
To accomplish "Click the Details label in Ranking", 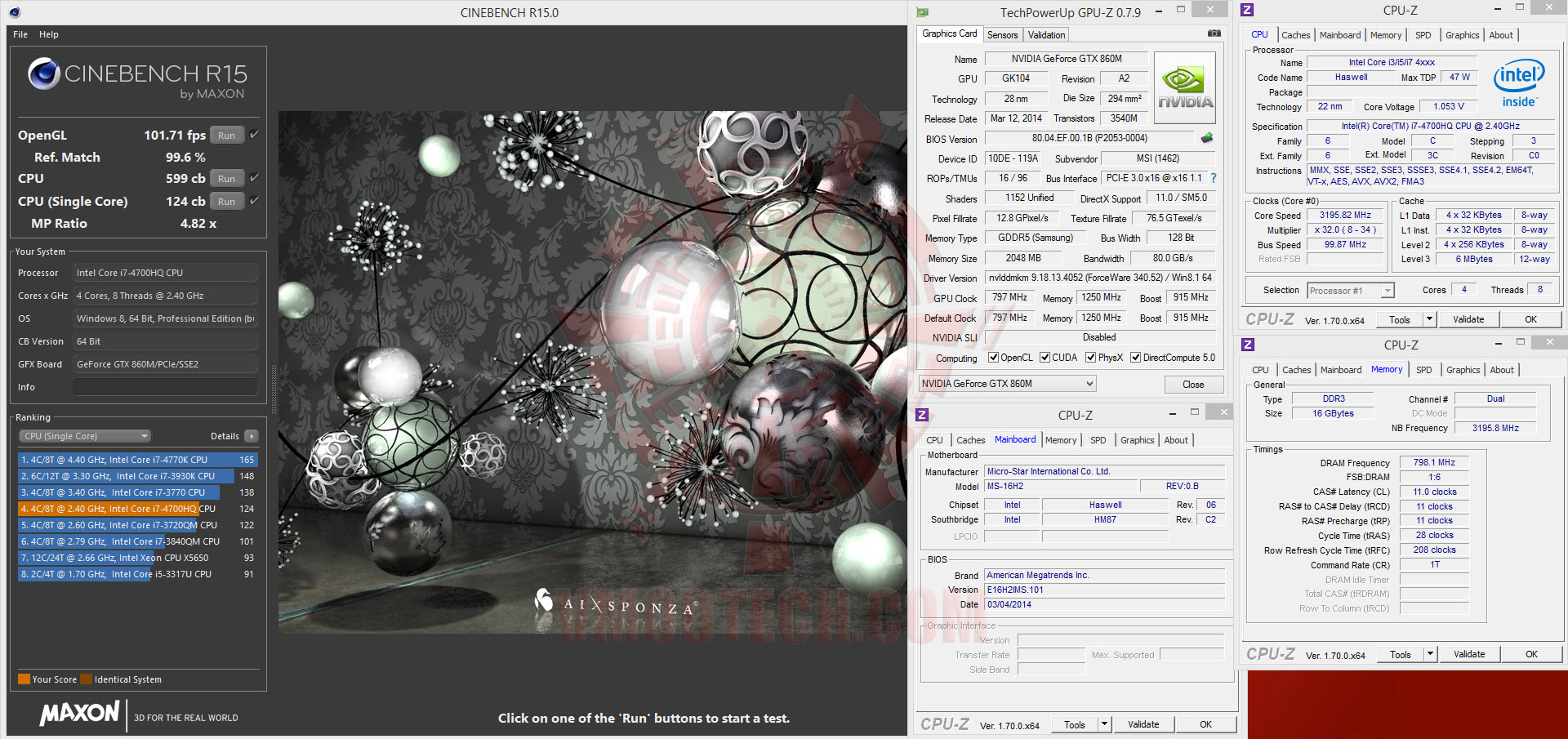I will 225,436.
